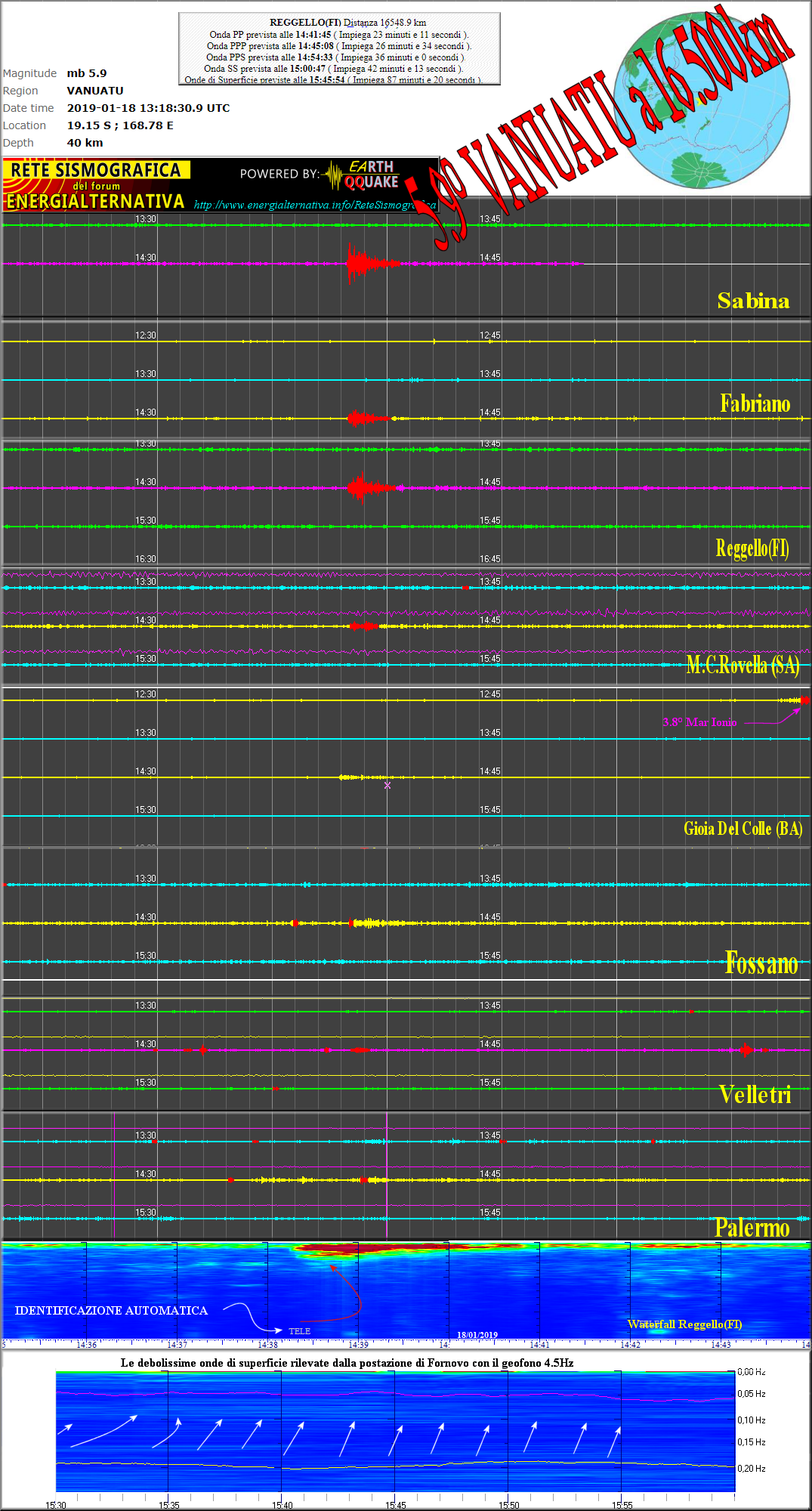Click the Fossano station label

[761, 963]
